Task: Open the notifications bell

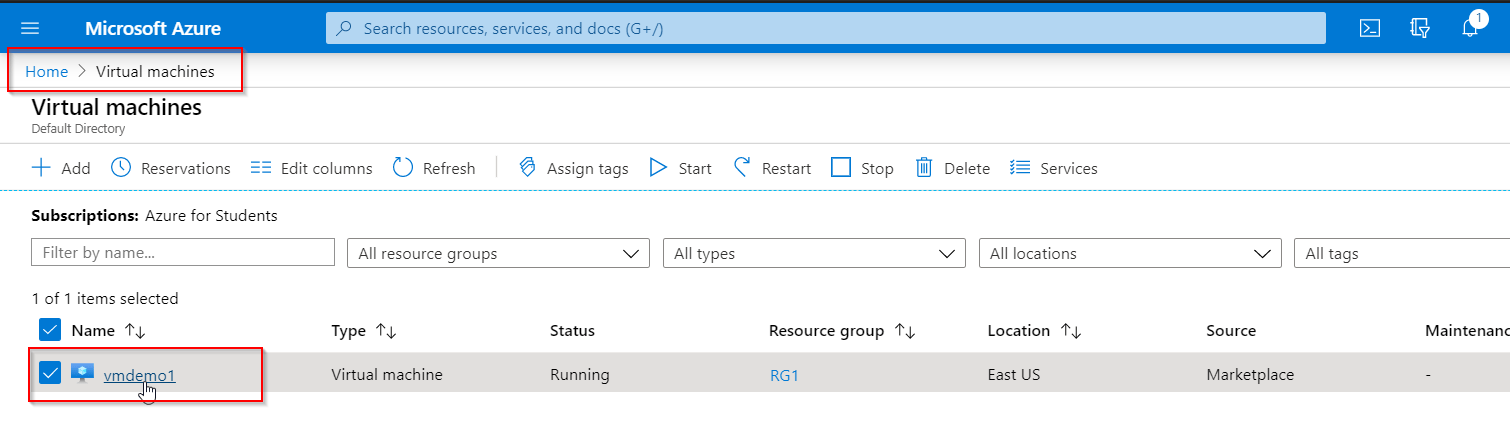Action: click(x=1470, y=29)
